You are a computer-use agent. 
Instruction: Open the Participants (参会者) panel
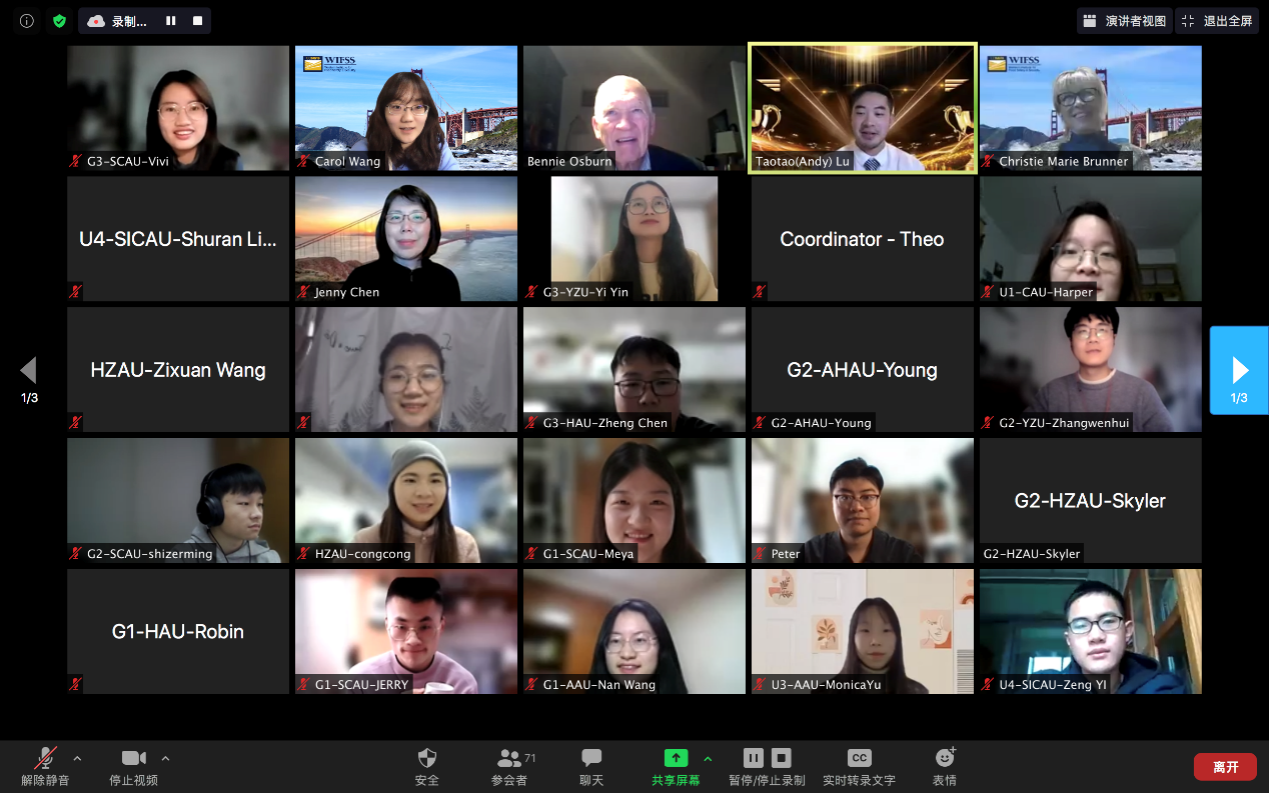(x=509, y=765)
